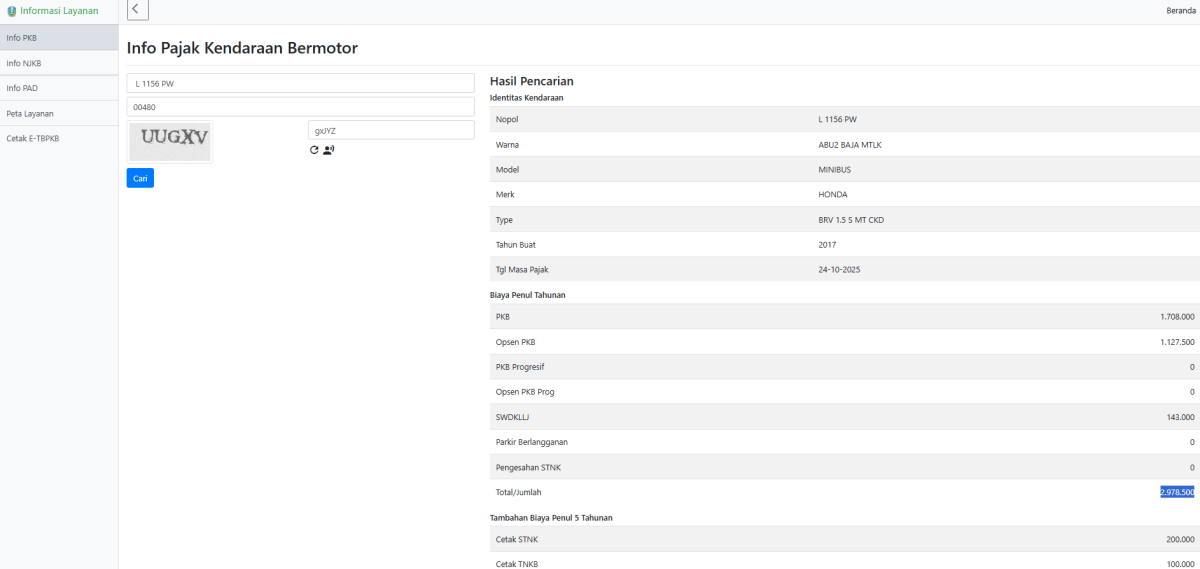Open Info PKB in the sidebar
The image size is (1200, 569).
[59, 38]
